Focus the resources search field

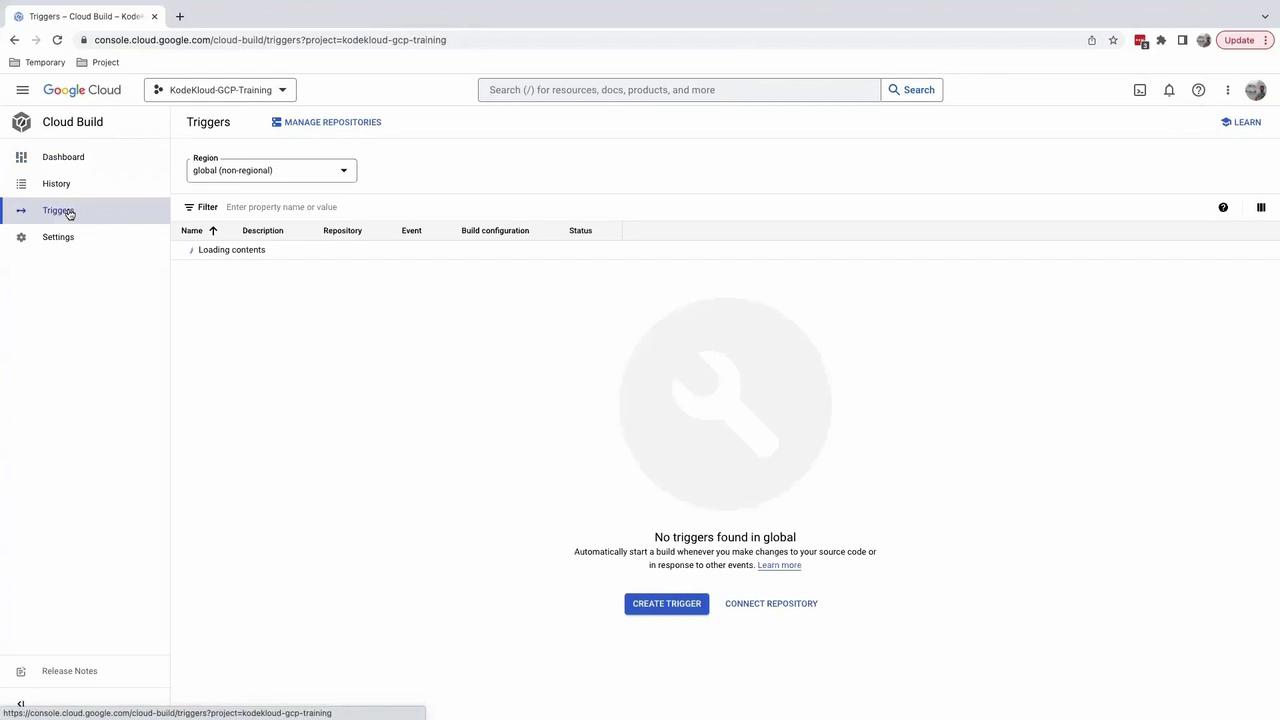pyautogui.click(x=679, y=90)
